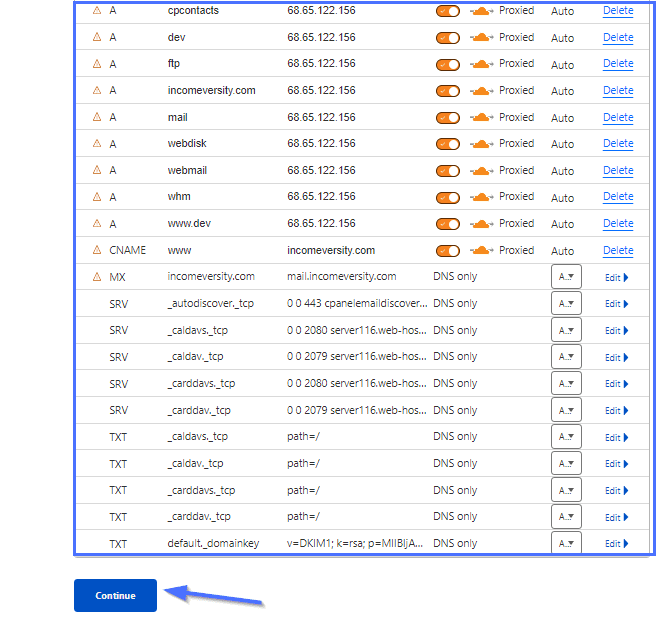Delete the dev A record
The height and width of the screenshot is (620, 672).
coord(618,38)
